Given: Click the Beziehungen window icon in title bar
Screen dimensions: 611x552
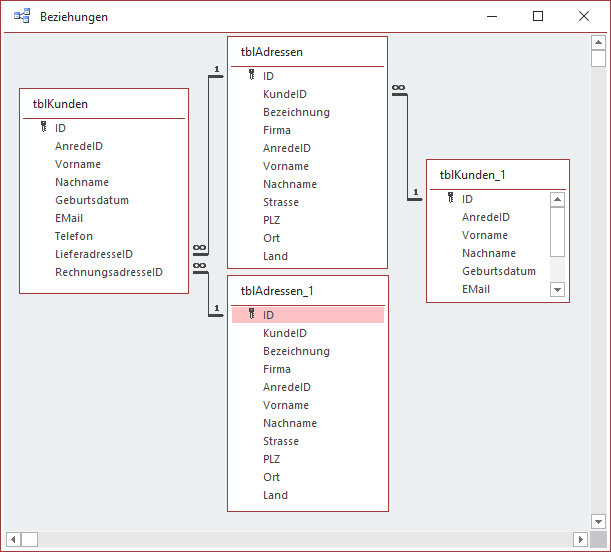Looking at the screenshot, I should (21, 17).
